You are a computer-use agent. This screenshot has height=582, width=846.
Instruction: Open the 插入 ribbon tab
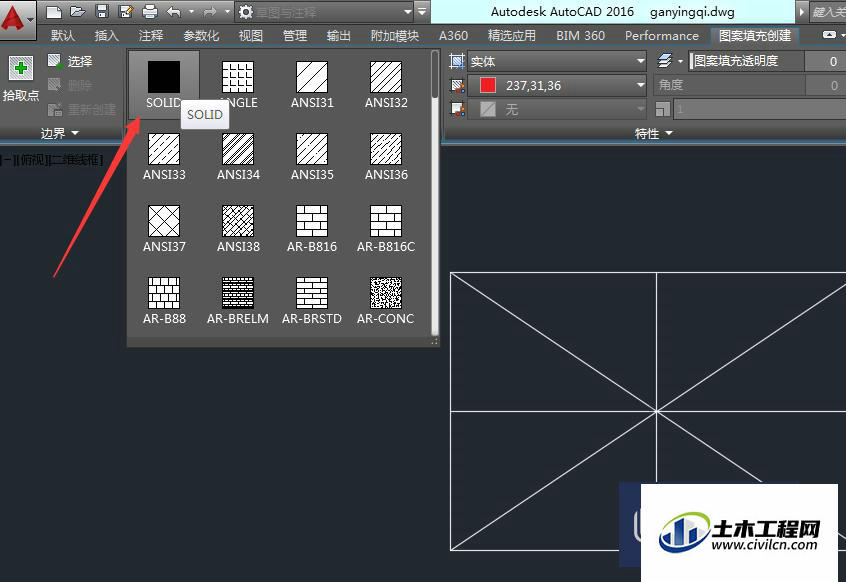click(x=106, y=36)
